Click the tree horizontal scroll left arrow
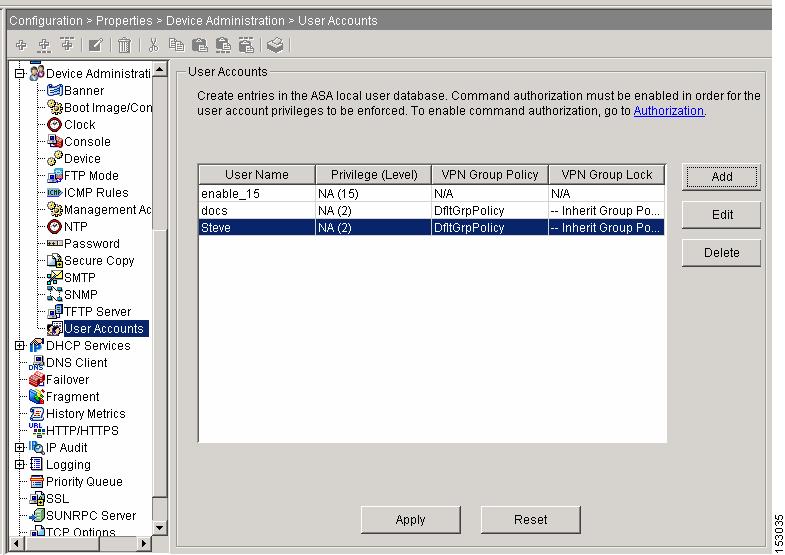 [x=17, y=543]
